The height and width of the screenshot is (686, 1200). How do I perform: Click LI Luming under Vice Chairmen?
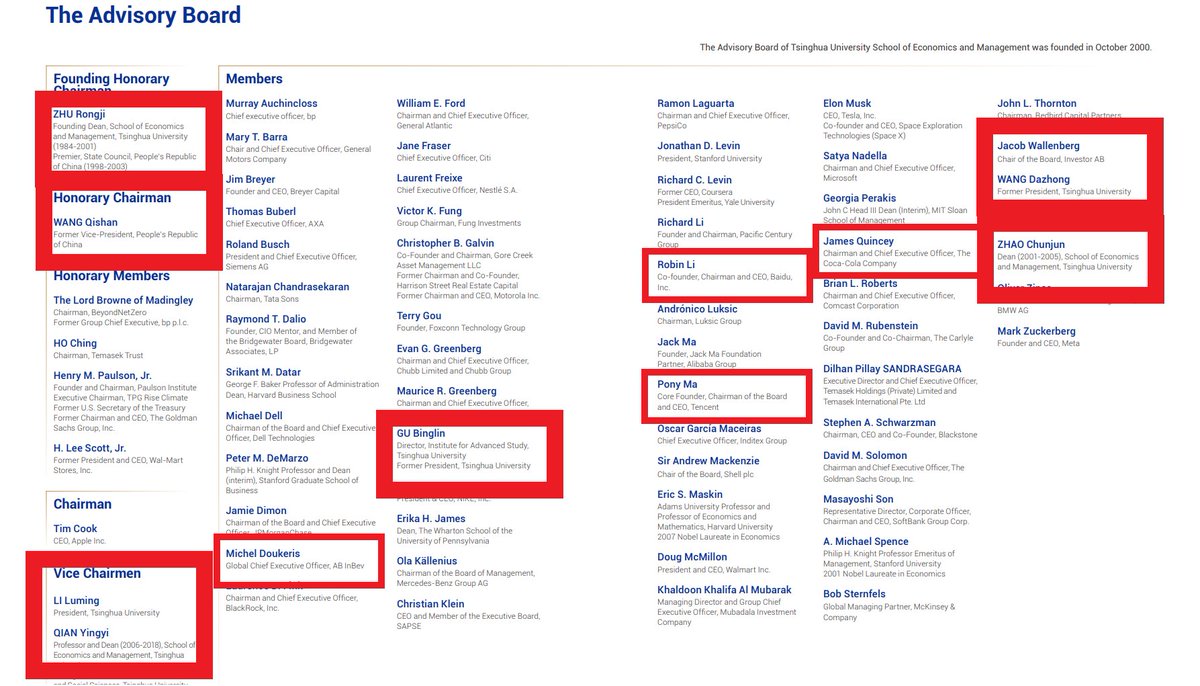(76, 601)
